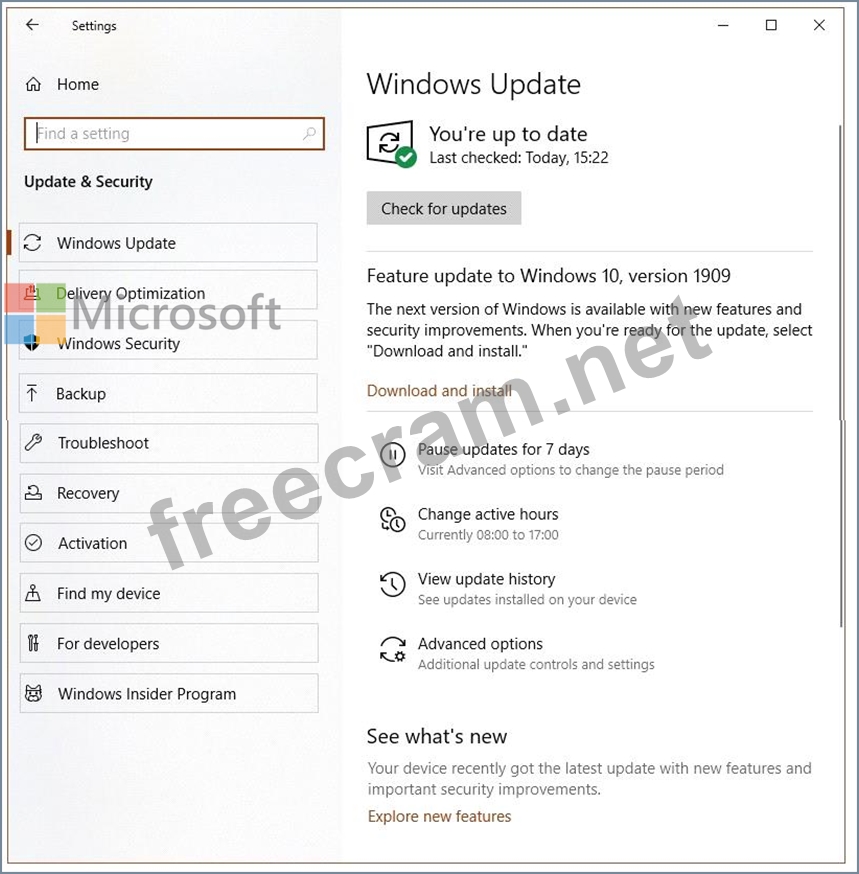This screenshot has height=874, width=859.
Task: Open Windows Insider Program page
Action: [169, 693]
